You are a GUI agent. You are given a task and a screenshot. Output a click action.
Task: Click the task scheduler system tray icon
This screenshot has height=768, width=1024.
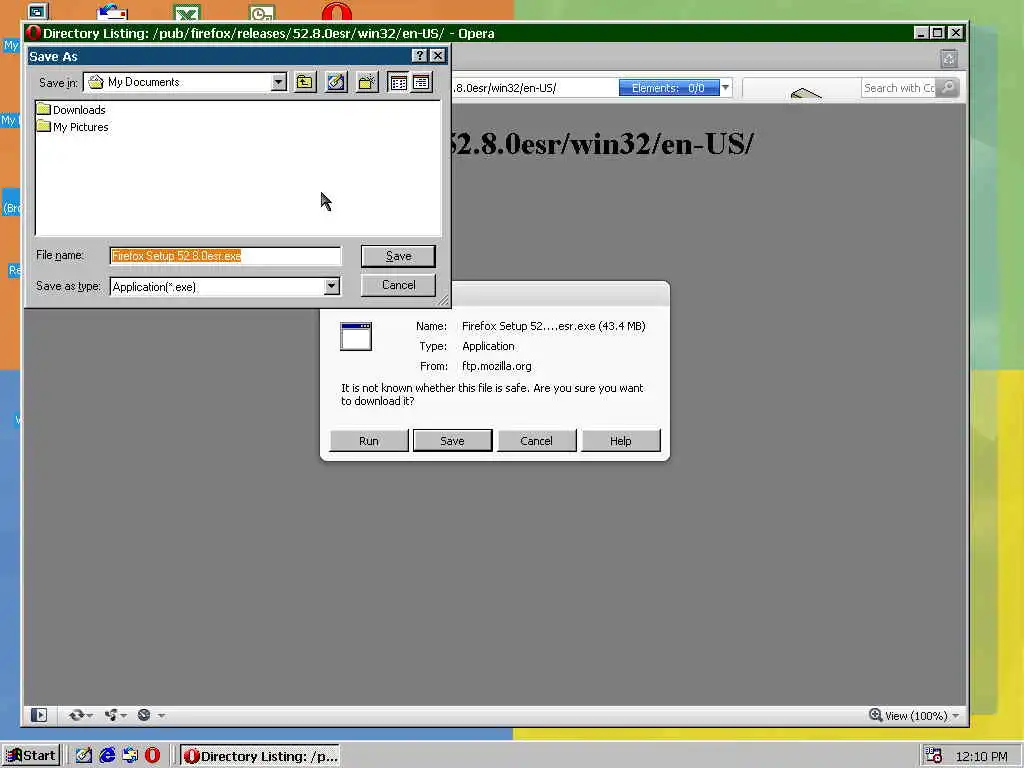[934, 756]
